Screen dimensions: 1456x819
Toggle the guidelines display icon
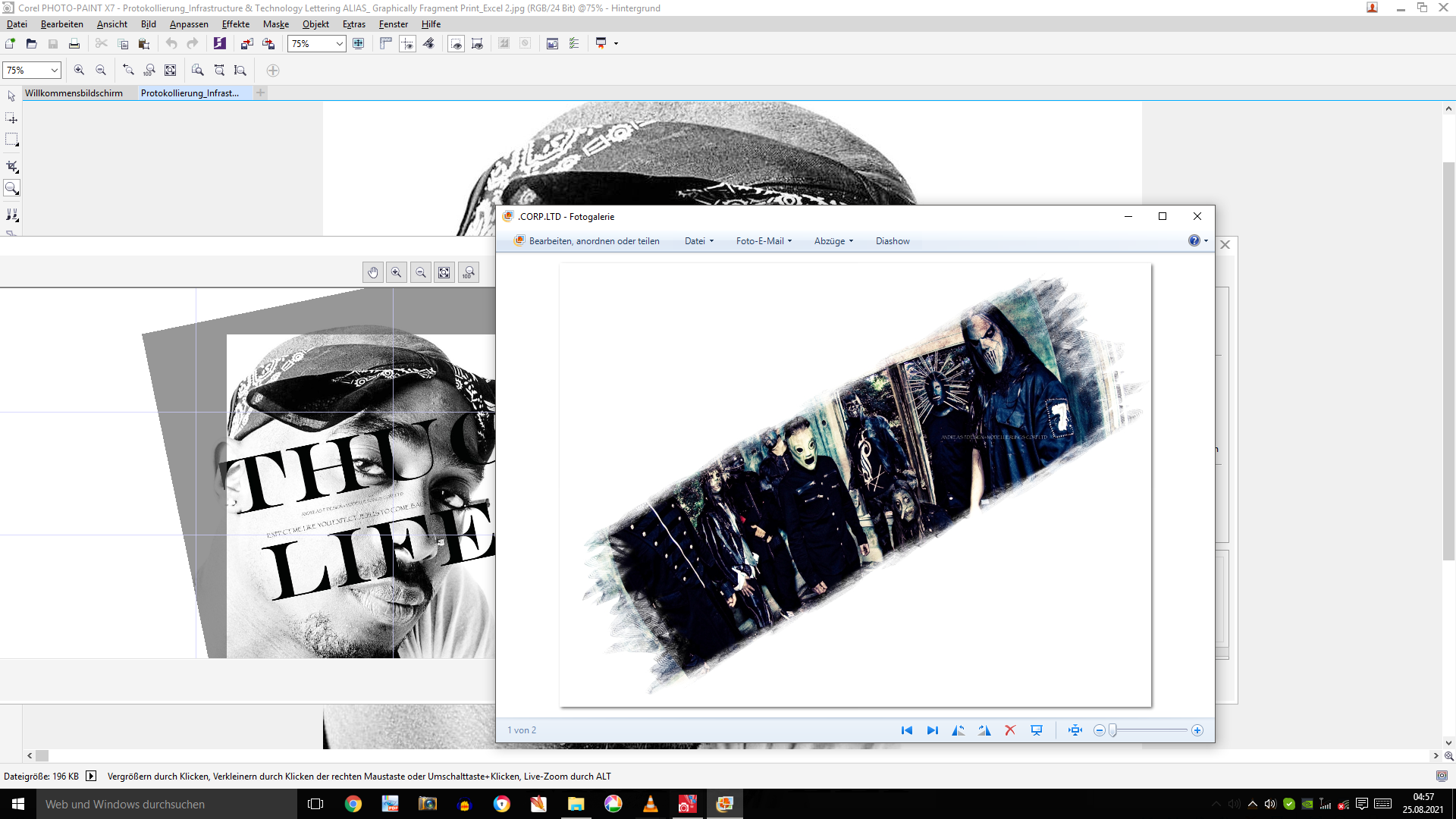[407, 43]
